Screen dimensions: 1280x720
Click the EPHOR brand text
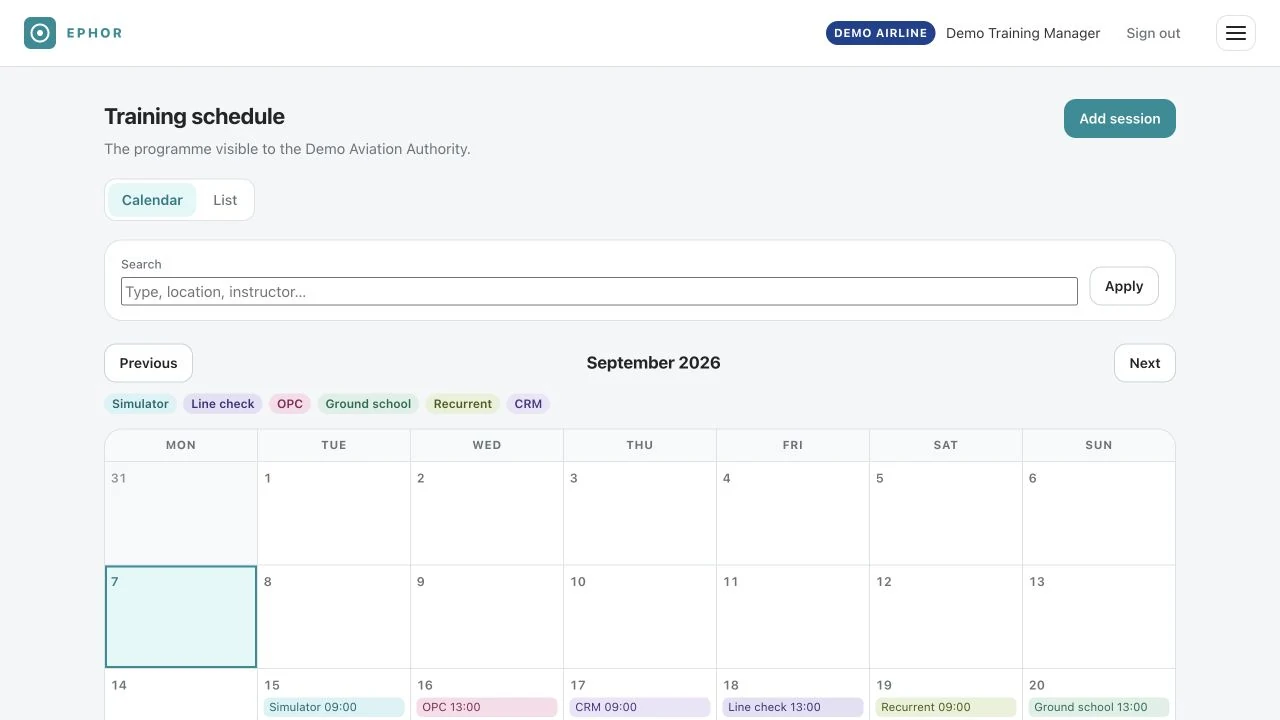[95, 33]
